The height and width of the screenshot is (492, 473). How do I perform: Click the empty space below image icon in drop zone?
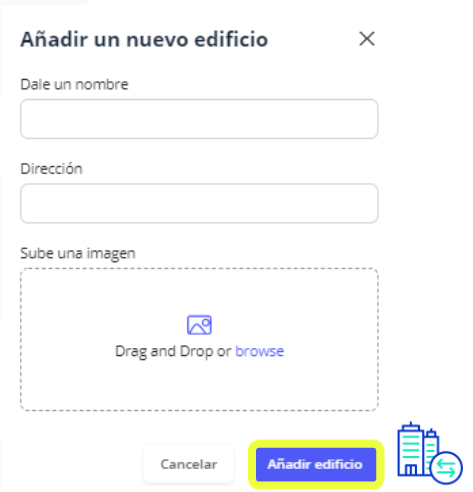point(199,385)
